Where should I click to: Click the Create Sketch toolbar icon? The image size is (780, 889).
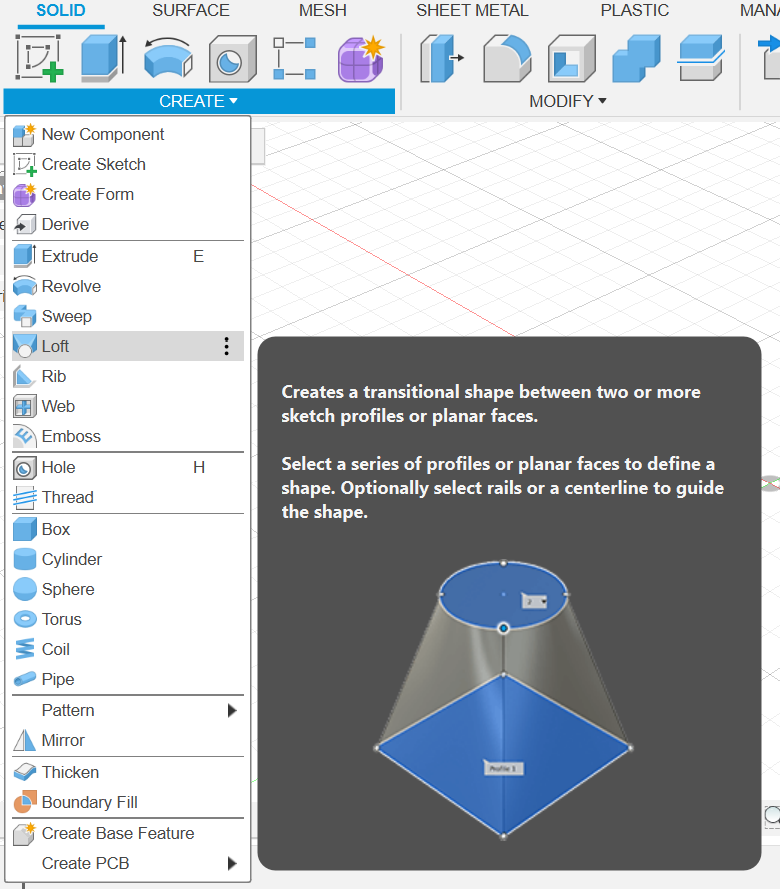click(x=40, y=58)
